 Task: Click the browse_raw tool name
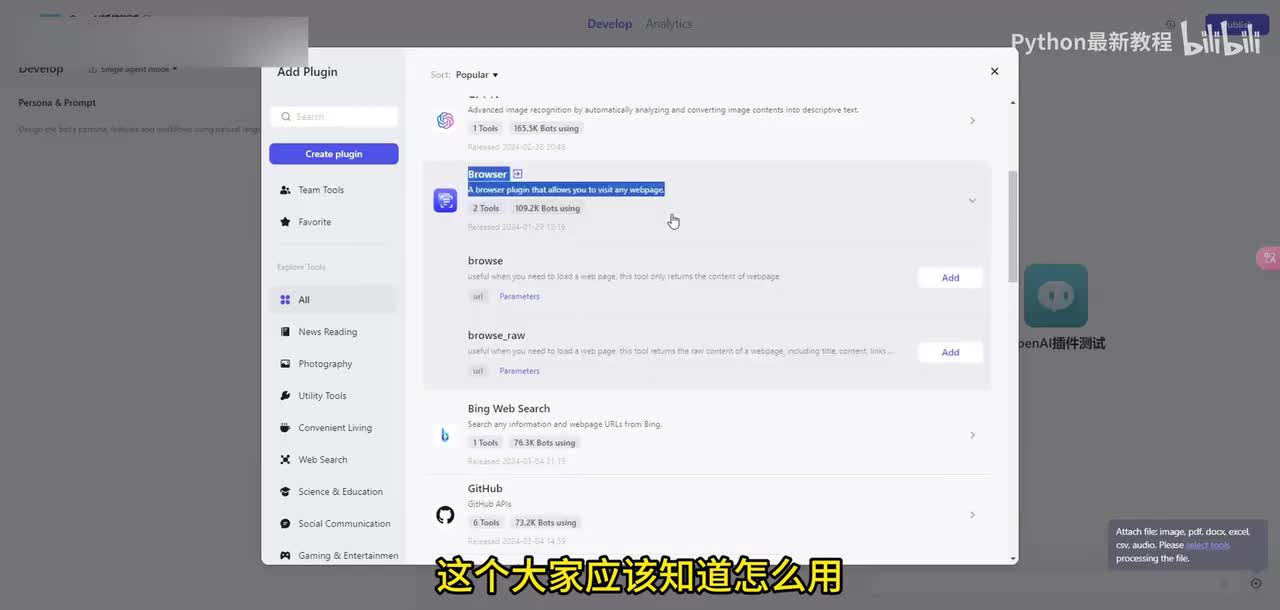click(x=496, y=336)
